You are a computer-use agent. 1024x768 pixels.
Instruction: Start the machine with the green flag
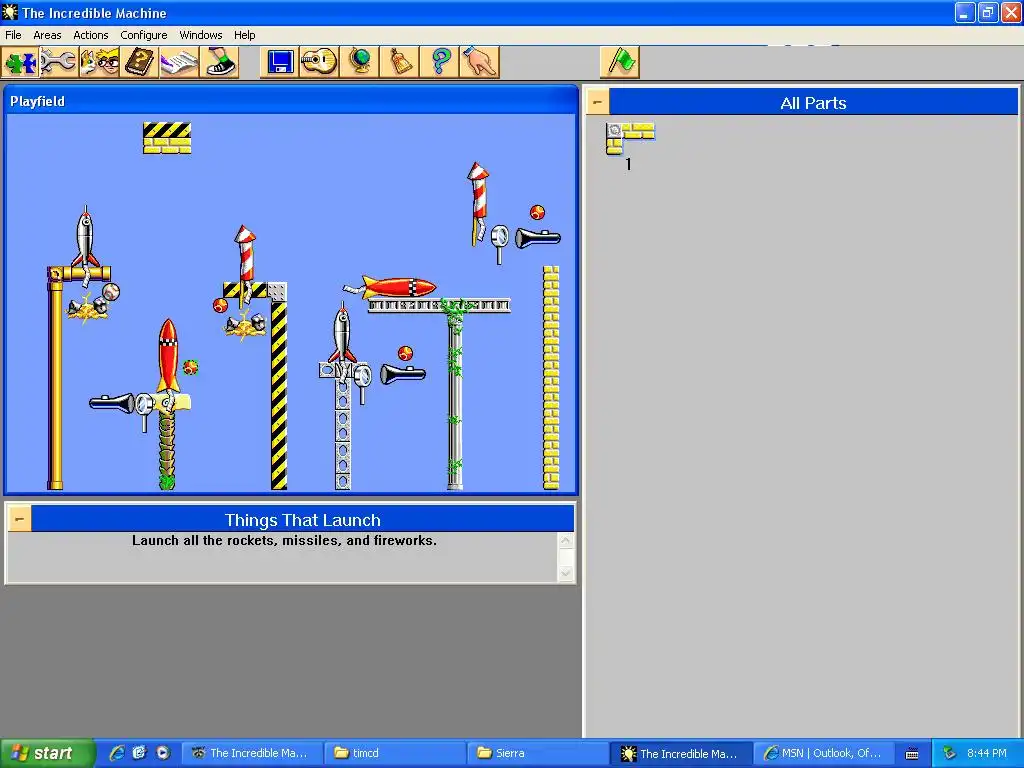[620, 63]
